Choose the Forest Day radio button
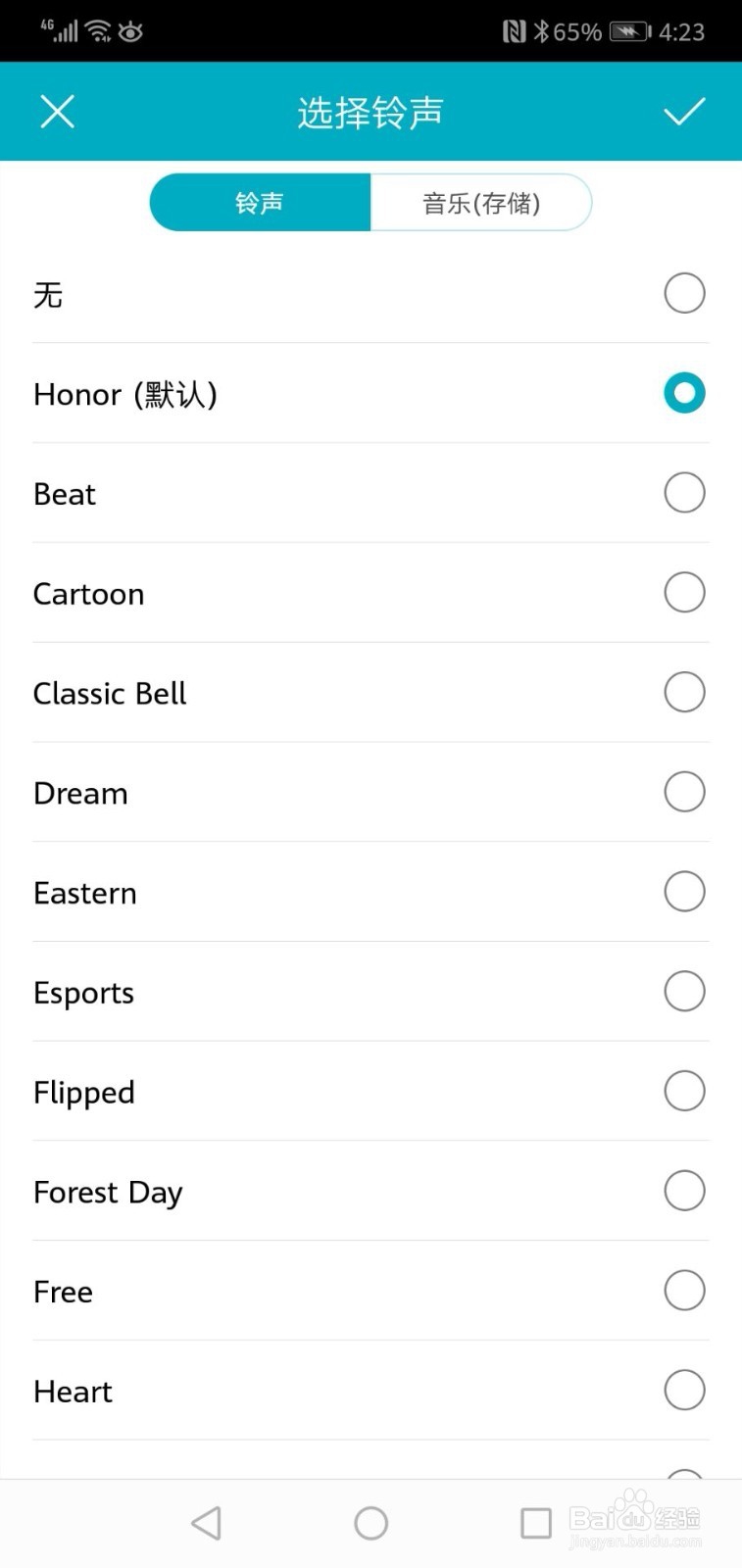The width and height of the screenshot is (742, 1568). tap(684, 1191)
